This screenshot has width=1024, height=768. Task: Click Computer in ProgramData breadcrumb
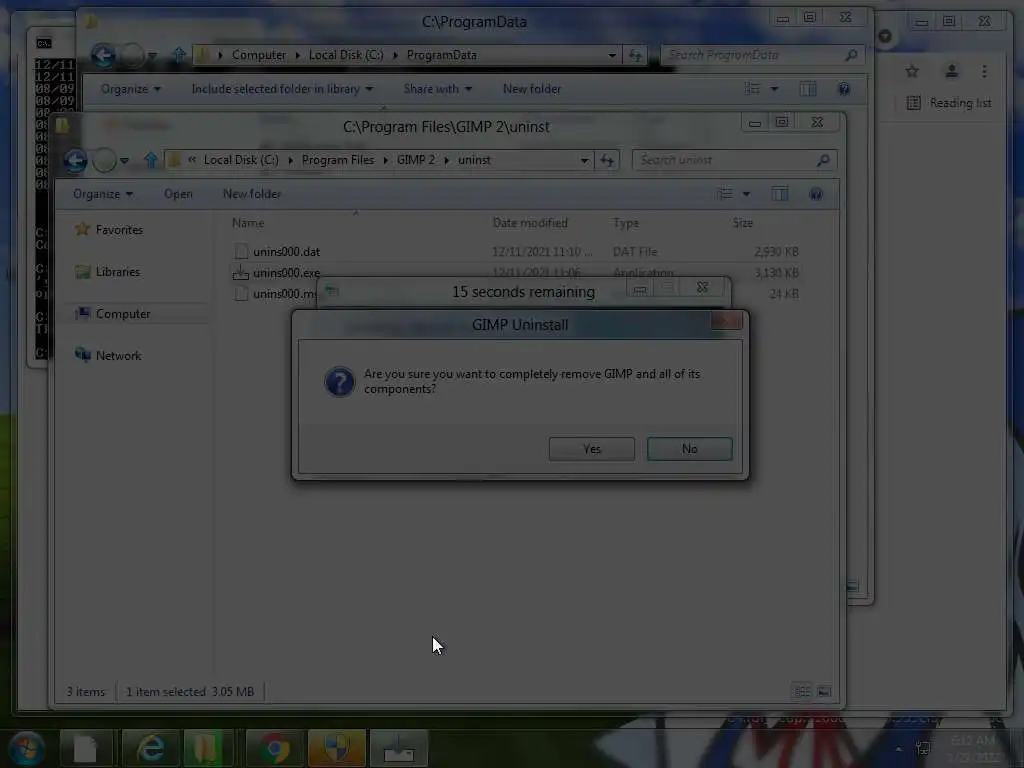[x=259, y=55]
